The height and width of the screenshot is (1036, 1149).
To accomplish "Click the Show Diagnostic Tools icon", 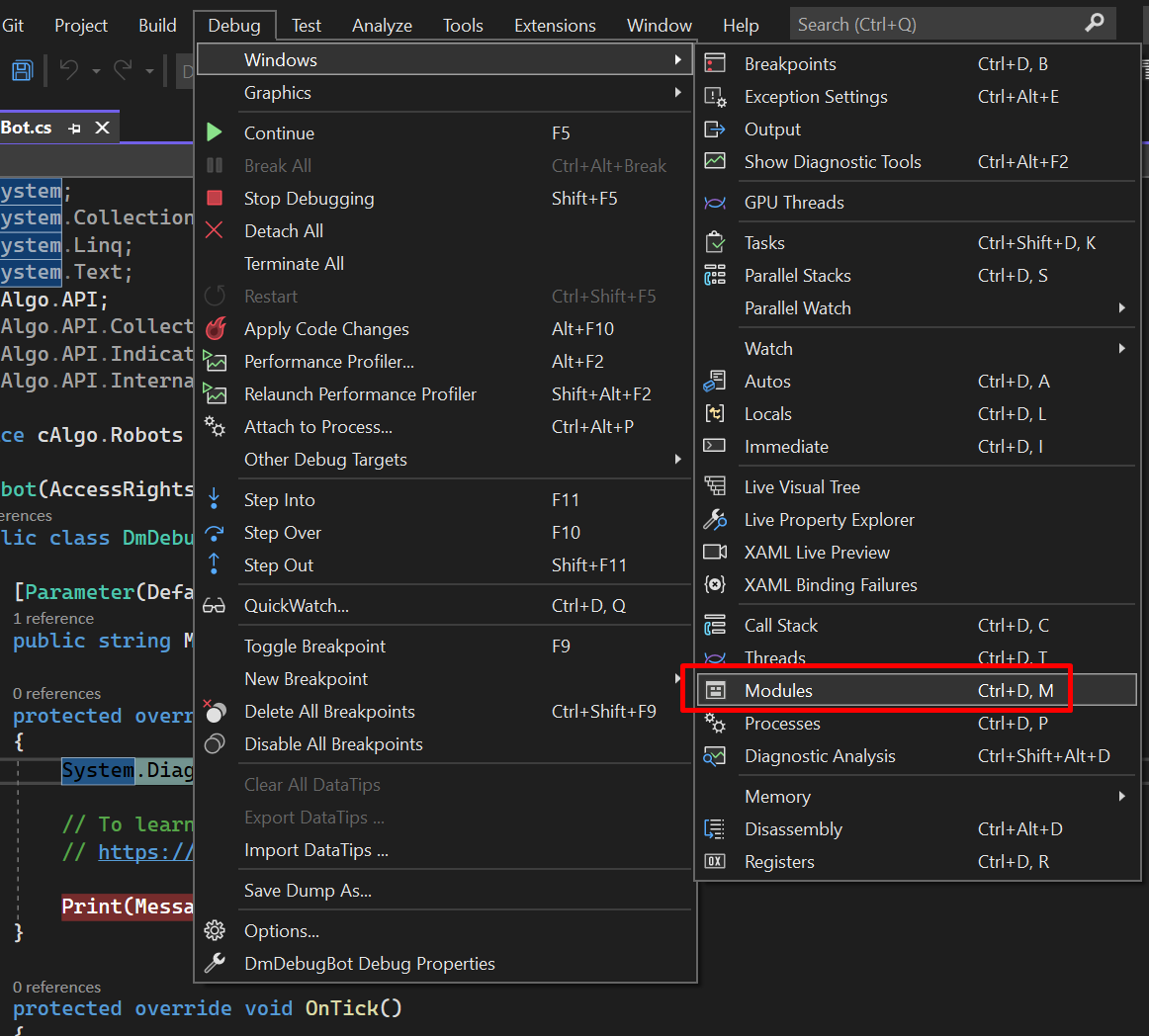I will pos(715,161).
